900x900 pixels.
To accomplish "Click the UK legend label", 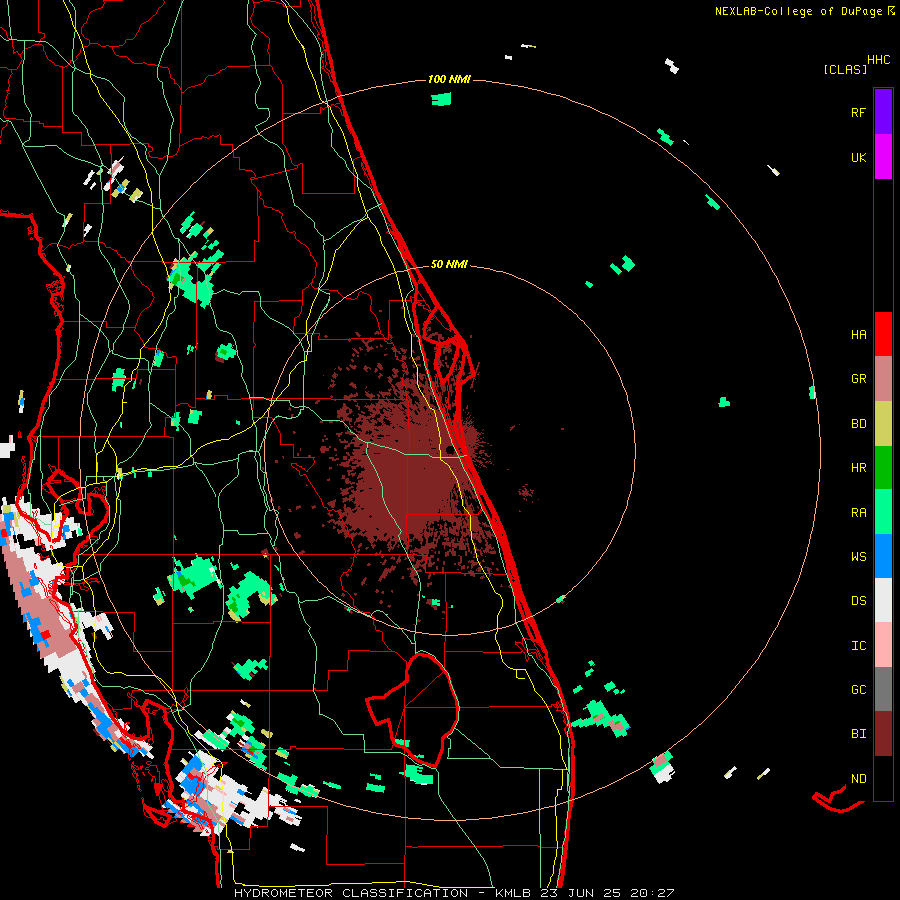I will (x=858, y=157).
